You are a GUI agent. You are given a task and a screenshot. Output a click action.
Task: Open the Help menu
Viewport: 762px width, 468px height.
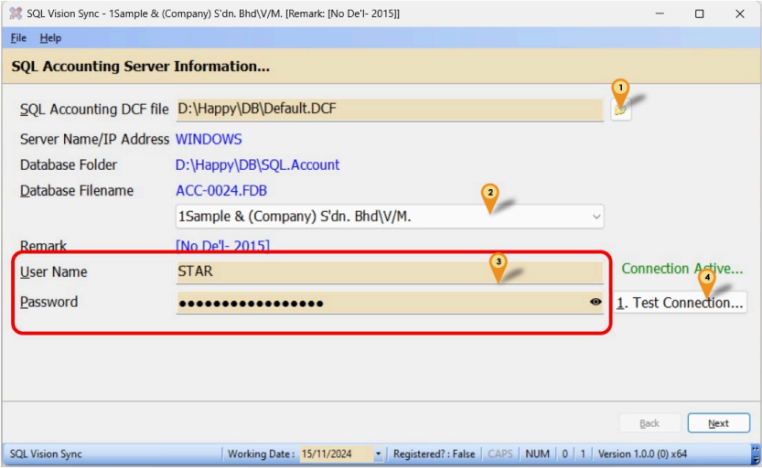coord(51,38)
